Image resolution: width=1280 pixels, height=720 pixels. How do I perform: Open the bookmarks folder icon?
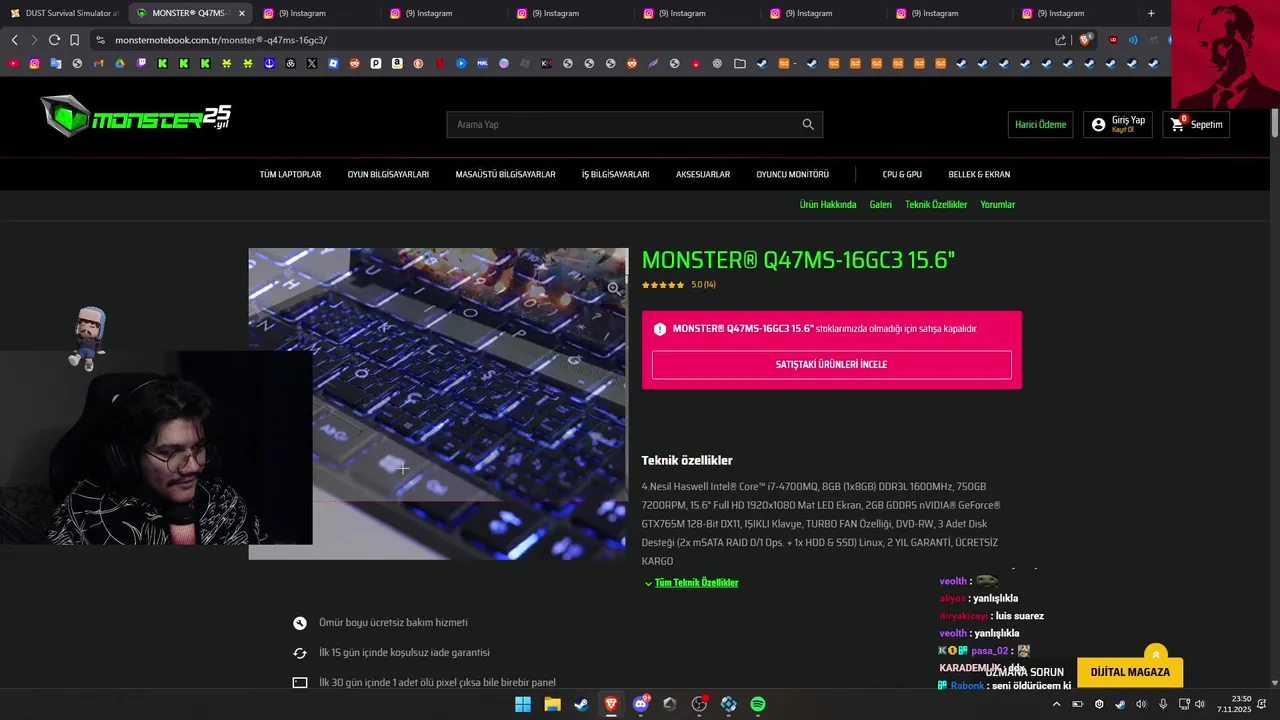(x=739, y=63)
